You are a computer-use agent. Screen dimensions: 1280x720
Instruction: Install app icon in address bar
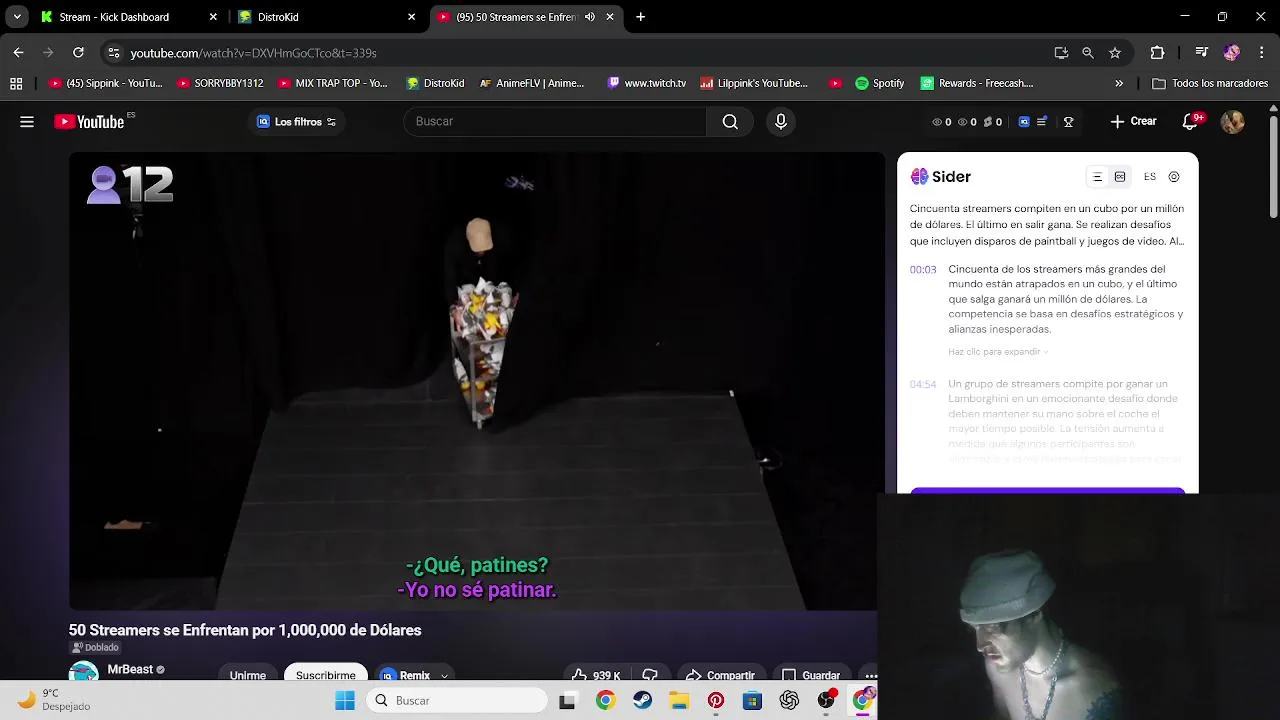click(1061, 53)
